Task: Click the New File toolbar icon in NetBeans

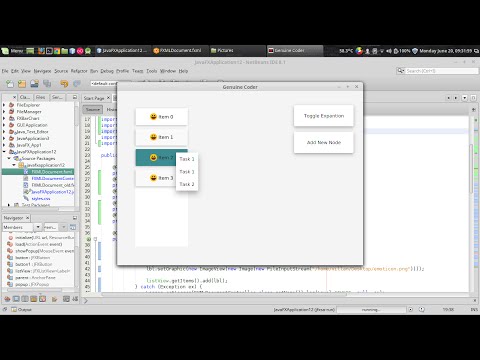Action: point(10,84)
